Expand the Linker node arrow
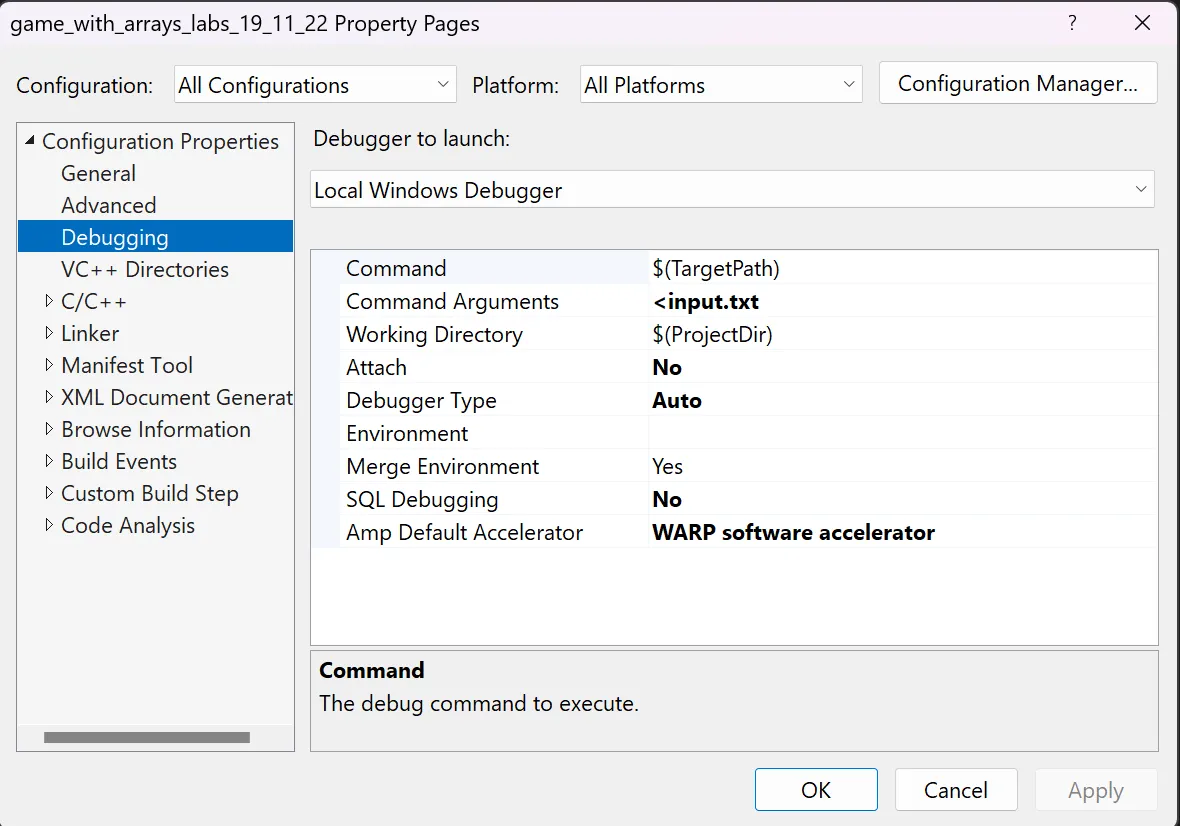Viewport: 1180px width, 826px height. point(49,333)
